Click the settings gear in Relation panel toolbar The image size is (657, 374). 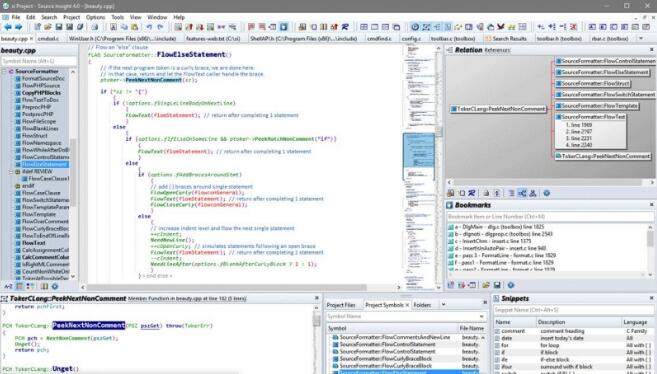[547, 193]
